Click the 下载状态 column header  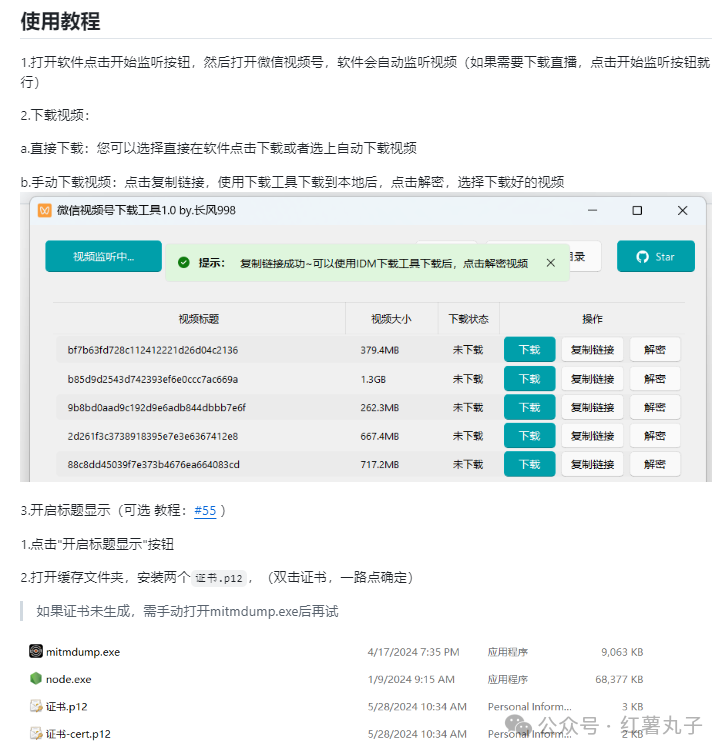[468, 319]
